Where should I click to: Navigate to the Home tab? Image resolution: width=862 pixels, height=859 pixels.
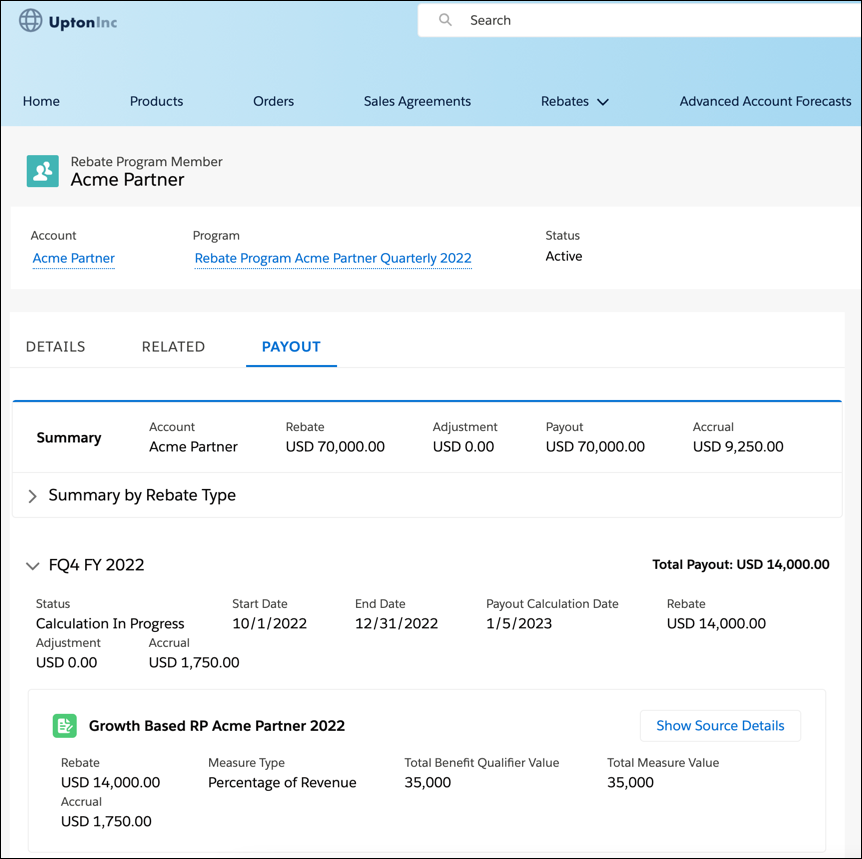[41, 101]
